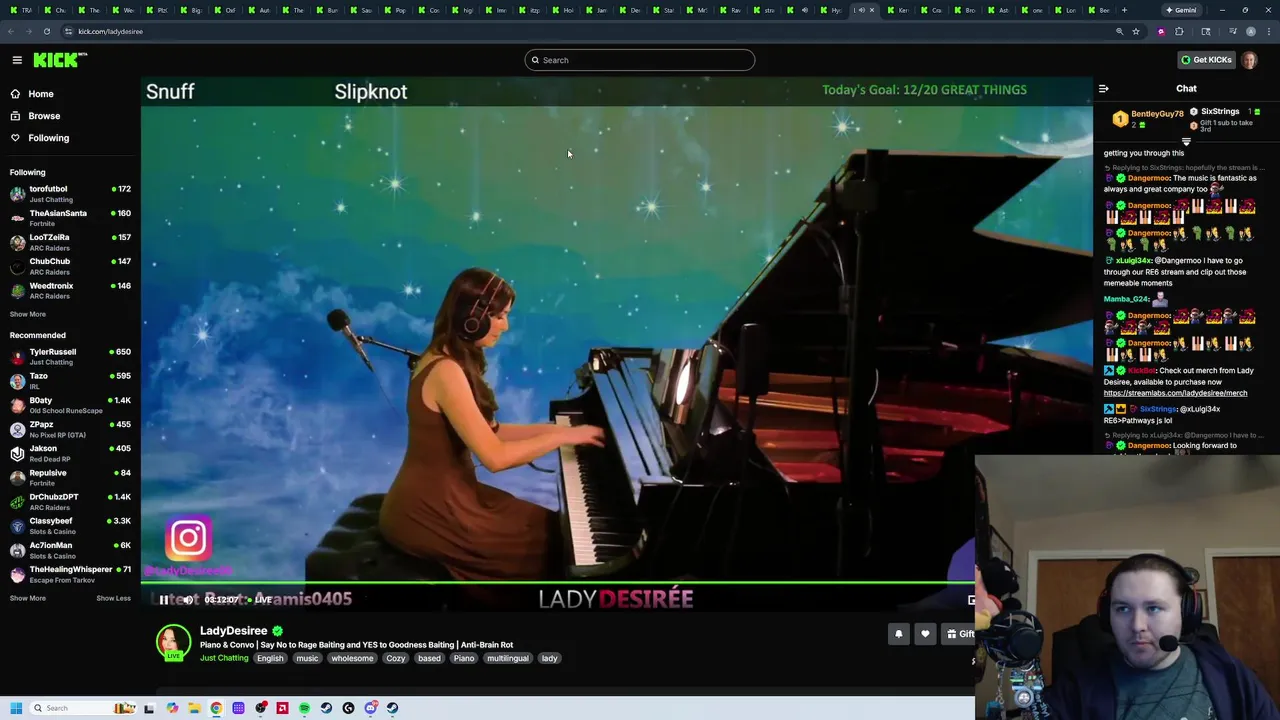Mute the stream volume speaker icon
The height and width of the screenshot is (720, 1280).
point(187,600)
